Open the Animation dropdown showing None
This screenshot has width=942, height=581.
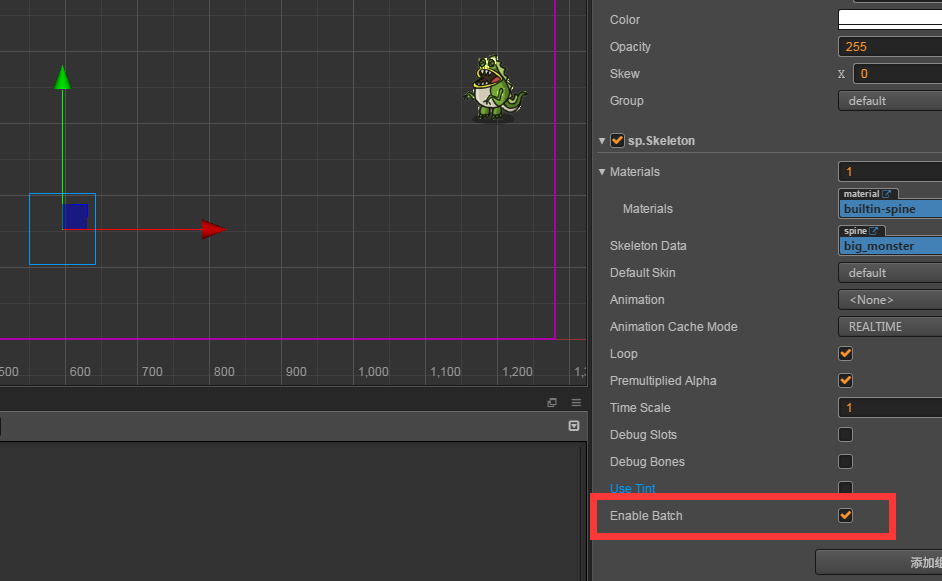[x=890, y=300]
